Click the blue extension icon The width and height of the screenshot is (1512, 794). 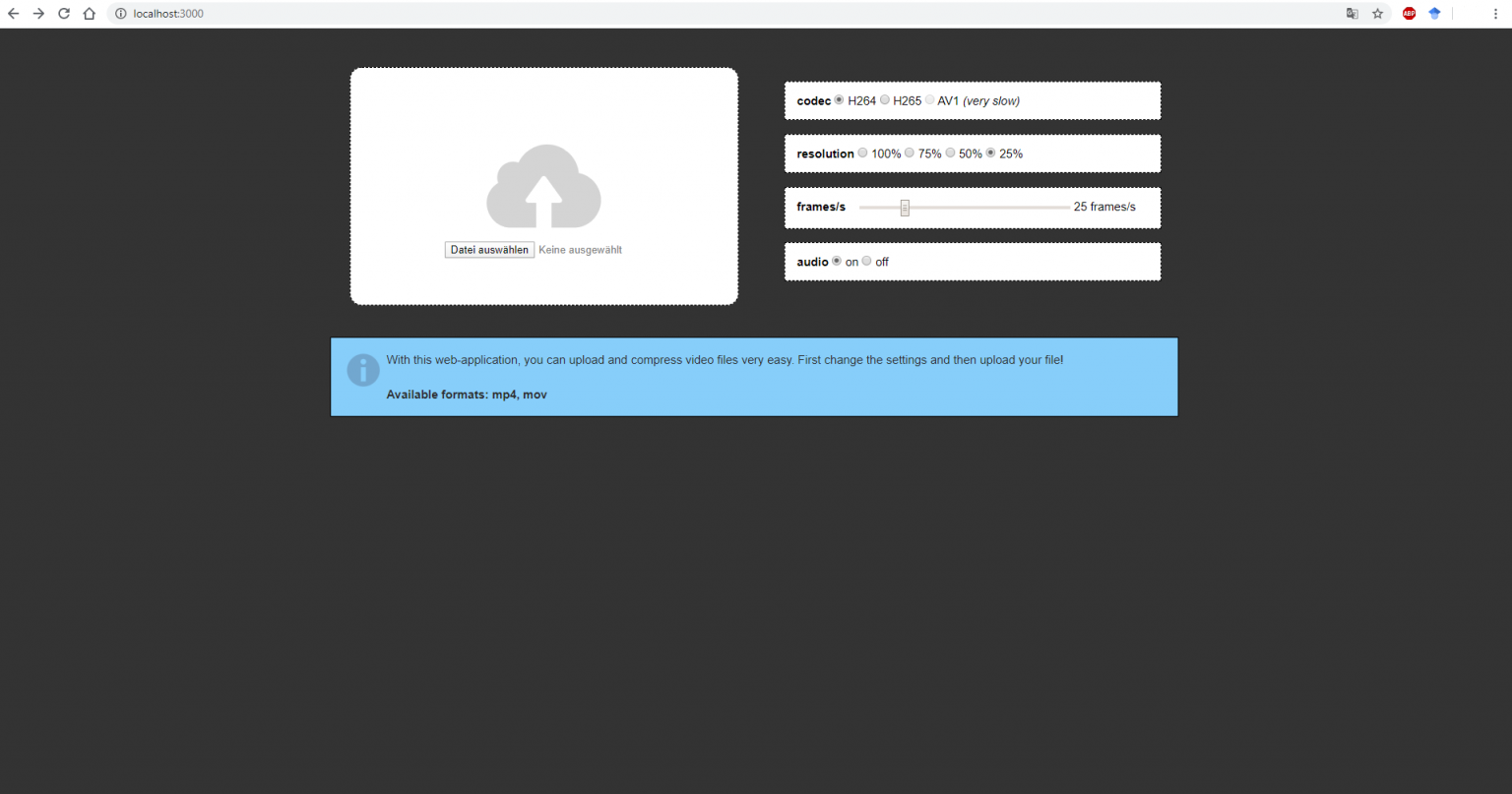[x=1434, y=14]
